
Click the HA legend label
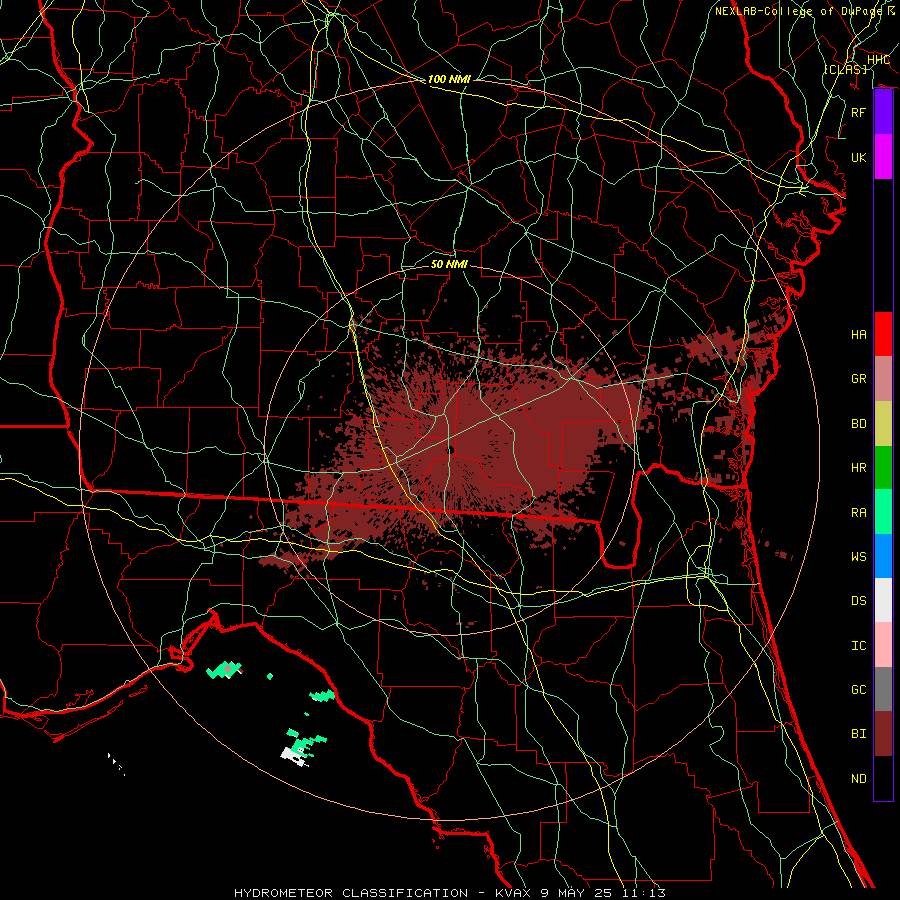tap(858, 334)
